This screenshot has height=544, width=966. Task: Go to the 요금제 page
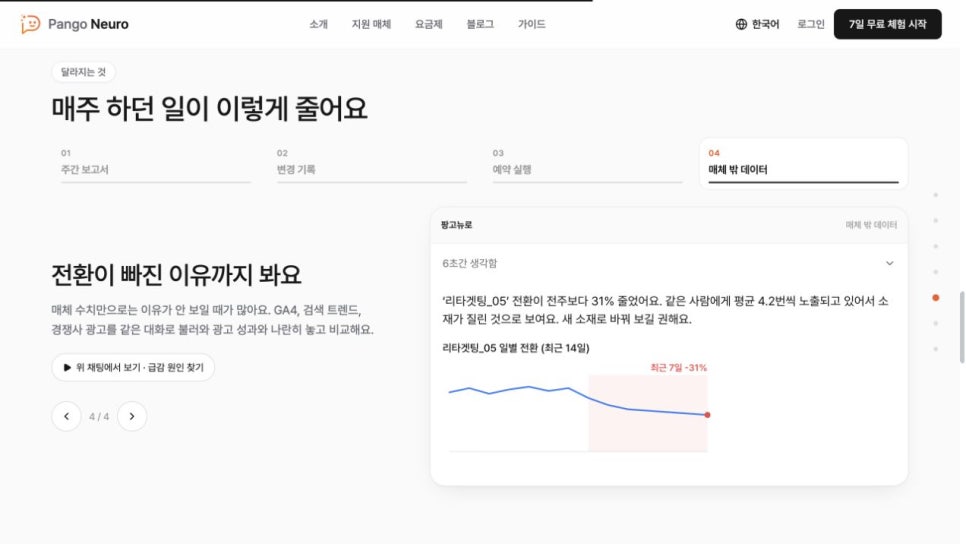(x=428, y=24)
